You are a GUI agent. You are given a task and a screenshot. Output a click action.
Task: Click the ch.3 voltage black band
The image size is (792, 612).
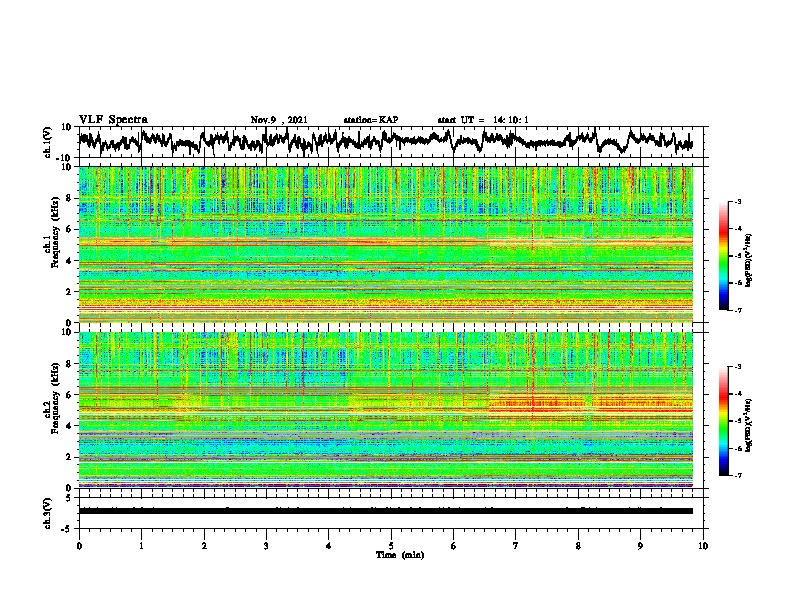point(386,511)
